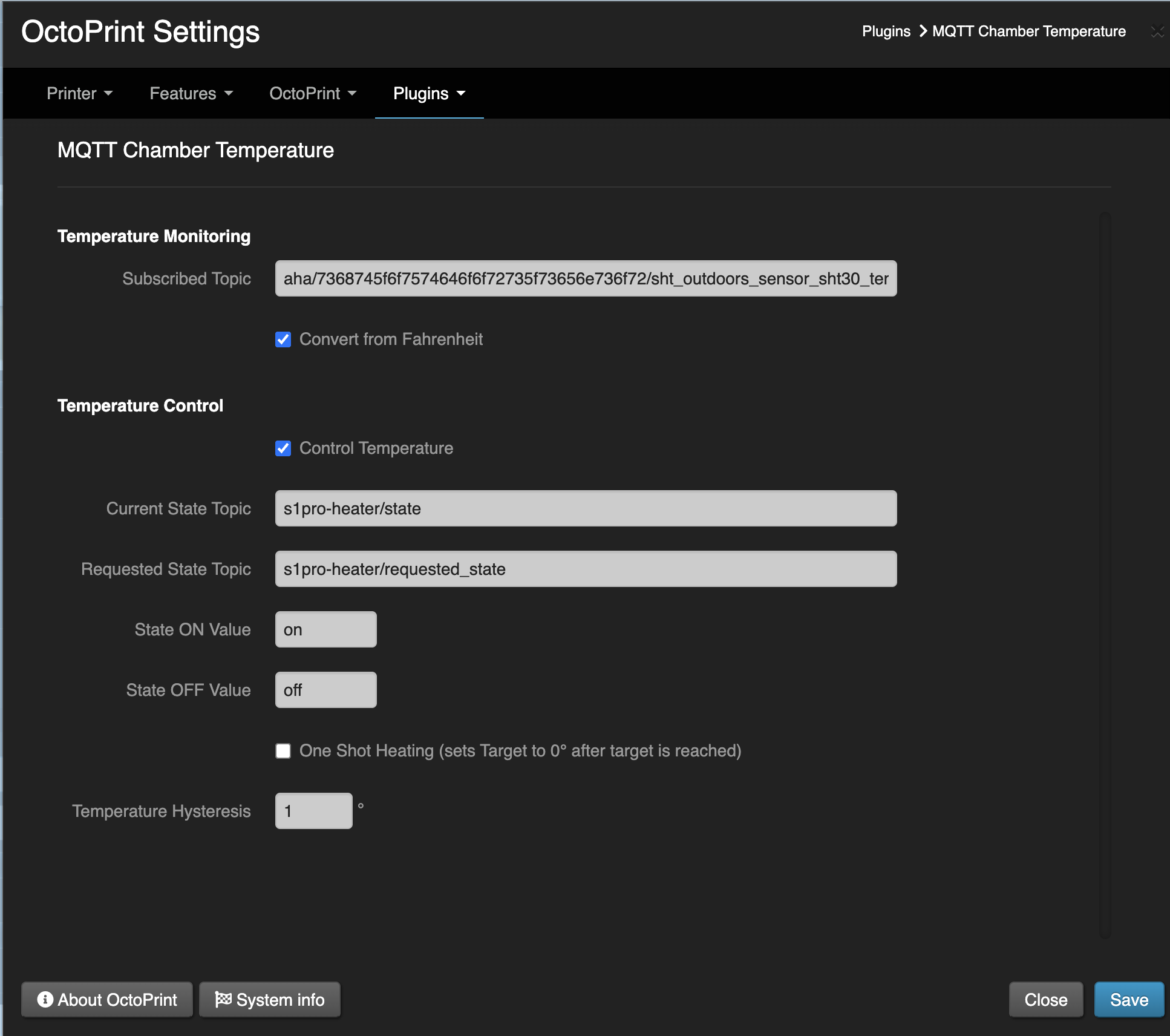Click the One Shot Heating label text
This screenshot has height=1036, width=1170.
(520, 751)
